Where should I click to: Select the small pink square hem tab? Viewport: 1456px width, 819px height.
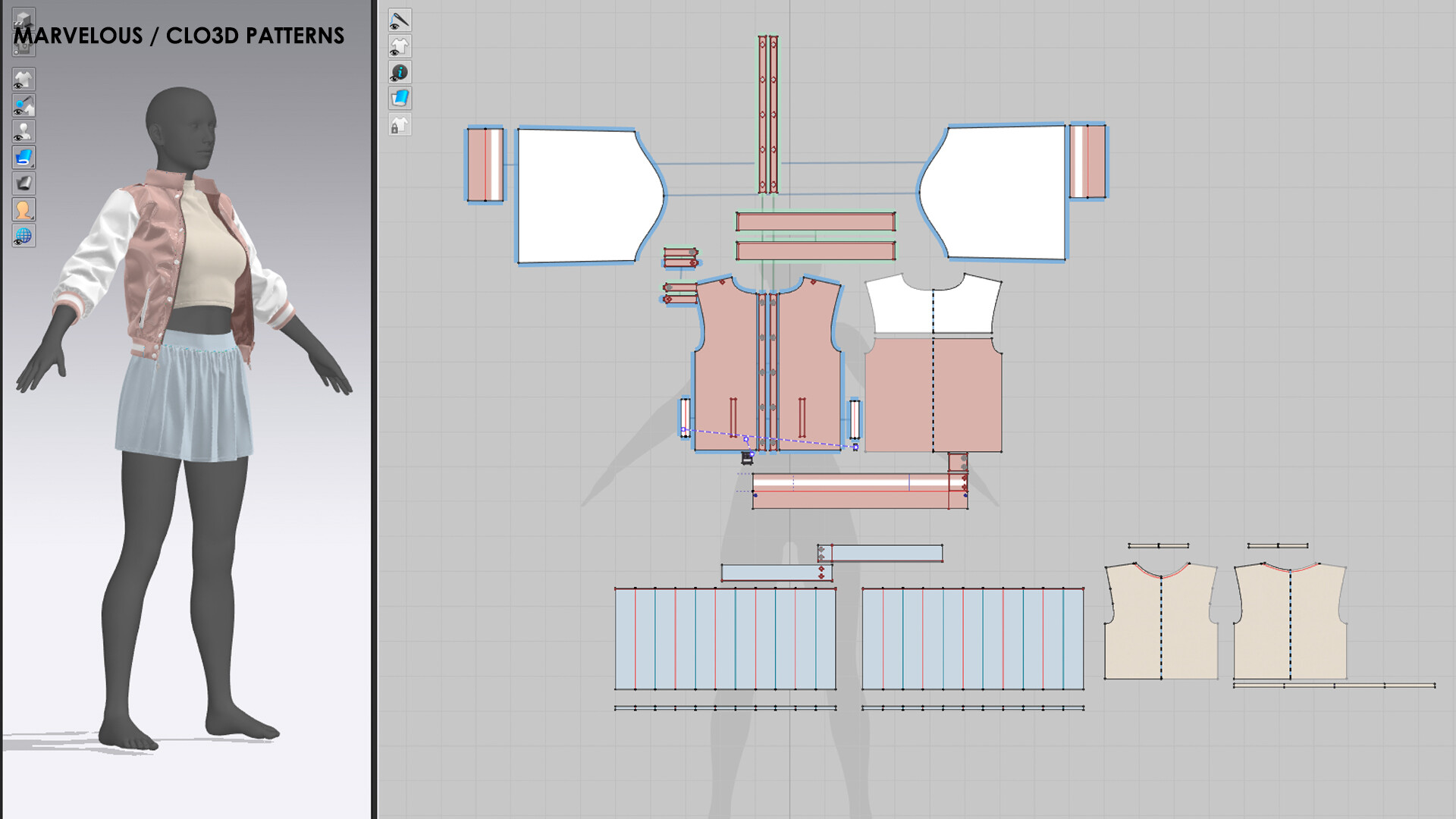(958, 462)
